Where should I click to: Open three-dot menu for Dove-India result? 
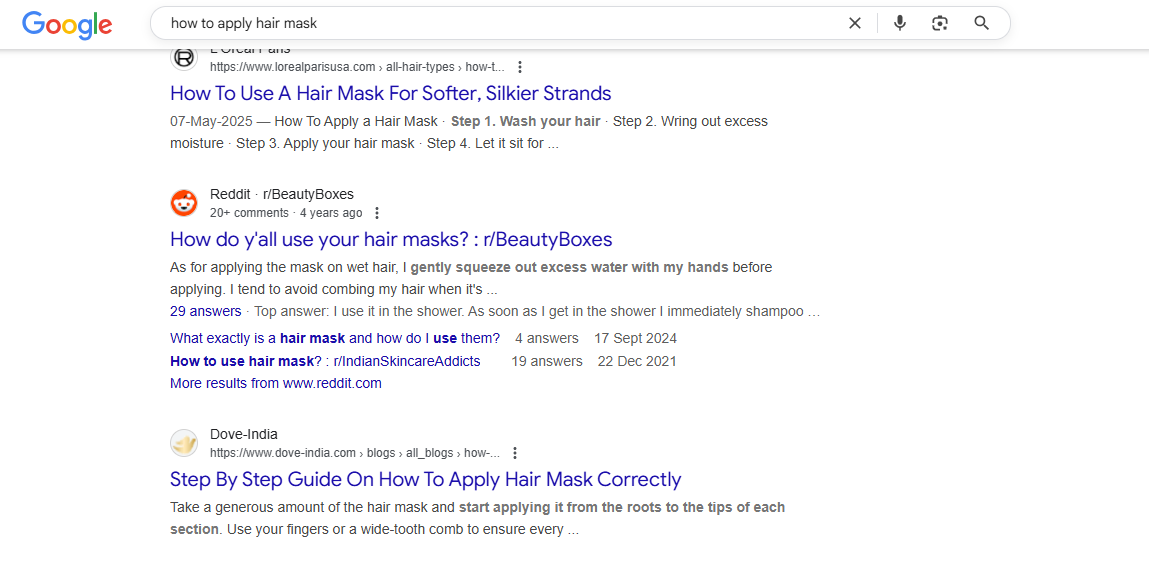(x=515, y=453)
